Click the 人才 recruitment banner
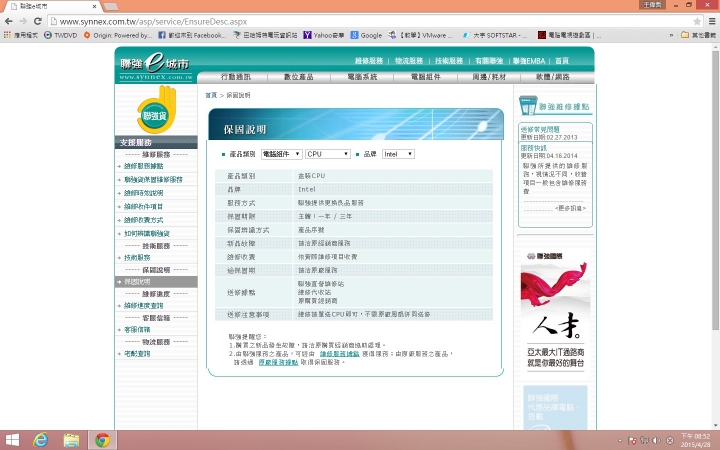Viewport: 720px width, 450px height. [555, 311]
